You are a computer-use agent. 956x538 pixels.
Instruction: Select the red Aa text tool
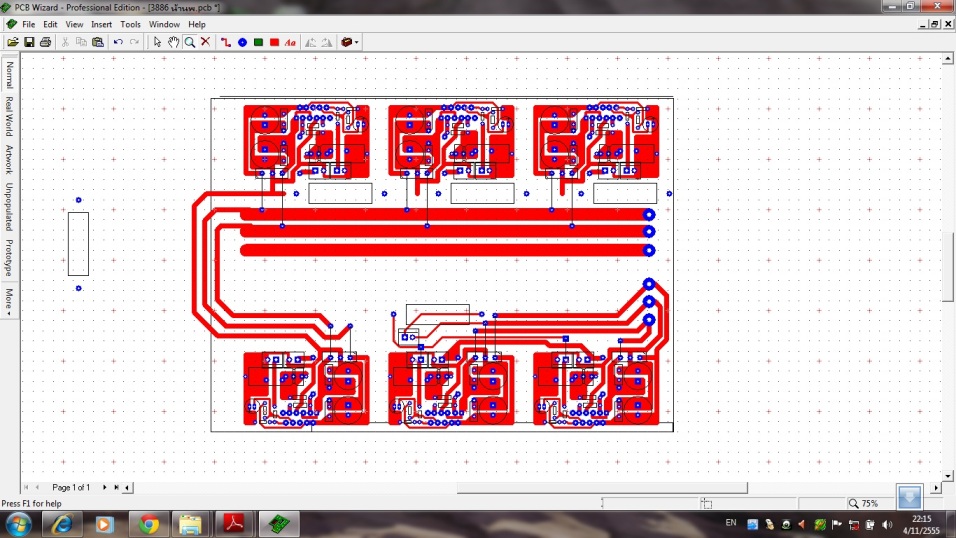[290, 42]
